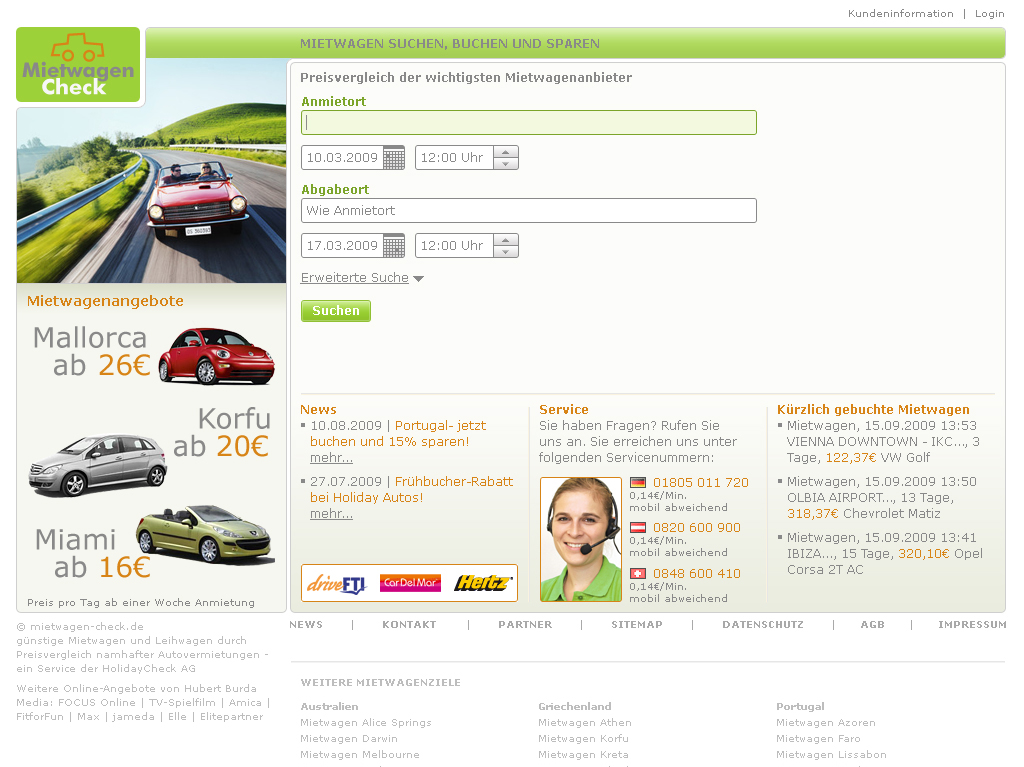Click mehr... under Frühbucher-Rabatt news

tap(331, 514)
